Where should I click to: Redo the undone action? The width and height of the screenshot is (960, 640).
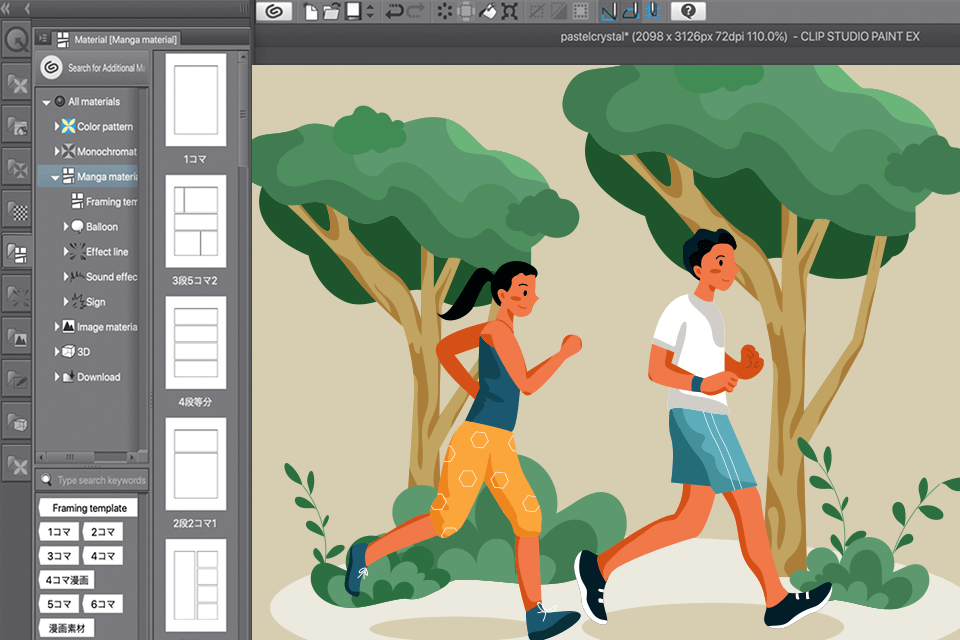pos(416,12)
